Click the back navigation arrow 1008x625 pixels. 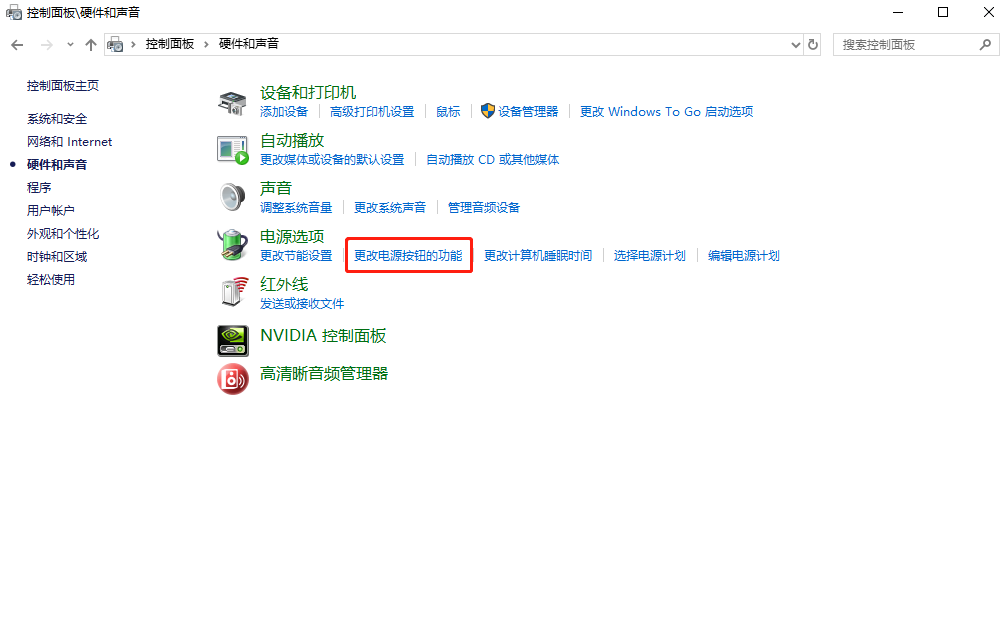pyautogui.click(x=16, y=44)
